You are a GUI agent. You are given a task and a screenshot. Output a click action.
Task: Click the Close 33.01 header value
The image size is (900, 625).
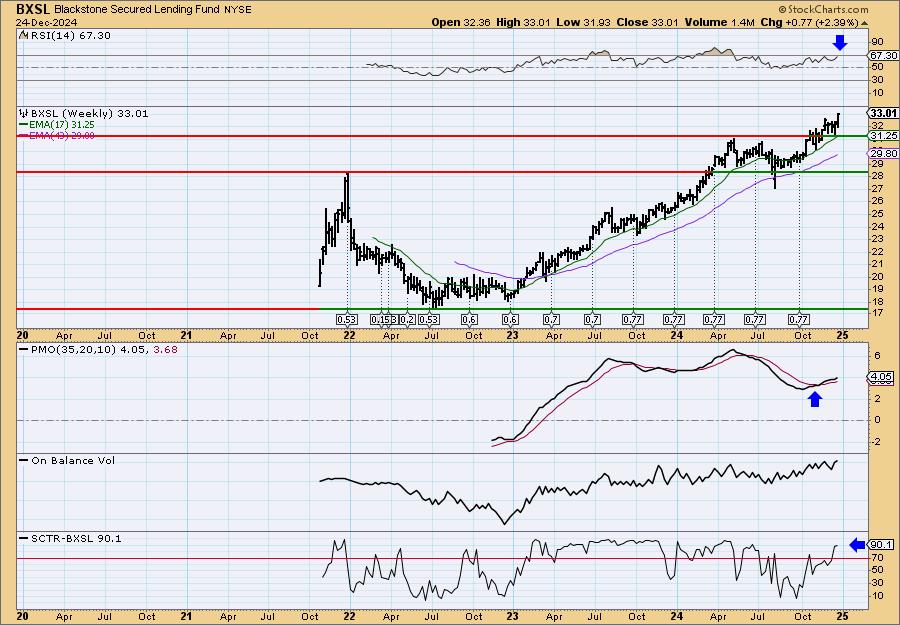tap(647, 22)
